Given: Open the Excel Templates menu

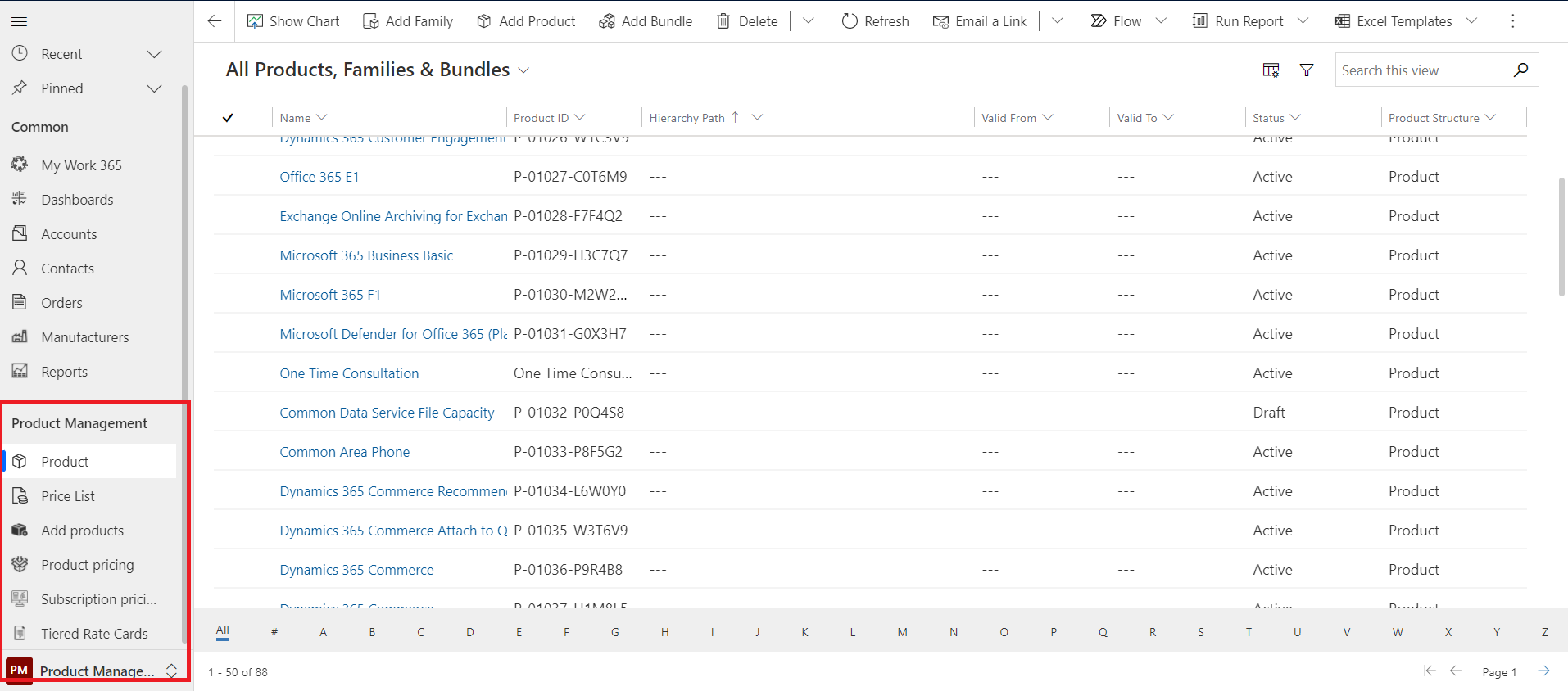Looking at the screenshot, I should click(x=1405, y=21).
